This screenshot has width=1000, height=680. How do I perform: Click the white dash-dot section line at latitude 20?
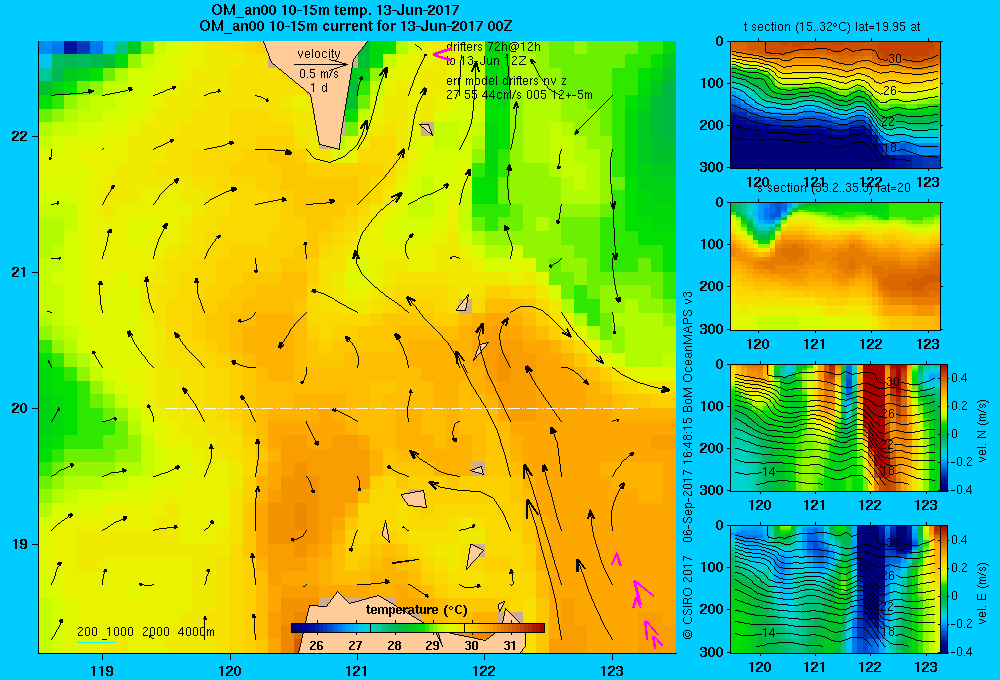point(401,408)
